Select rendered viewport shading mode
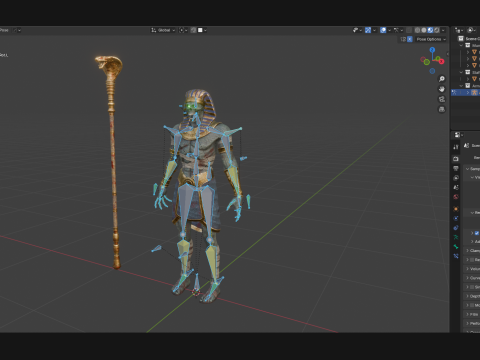The image size is (480, 360). pos(437,30)
